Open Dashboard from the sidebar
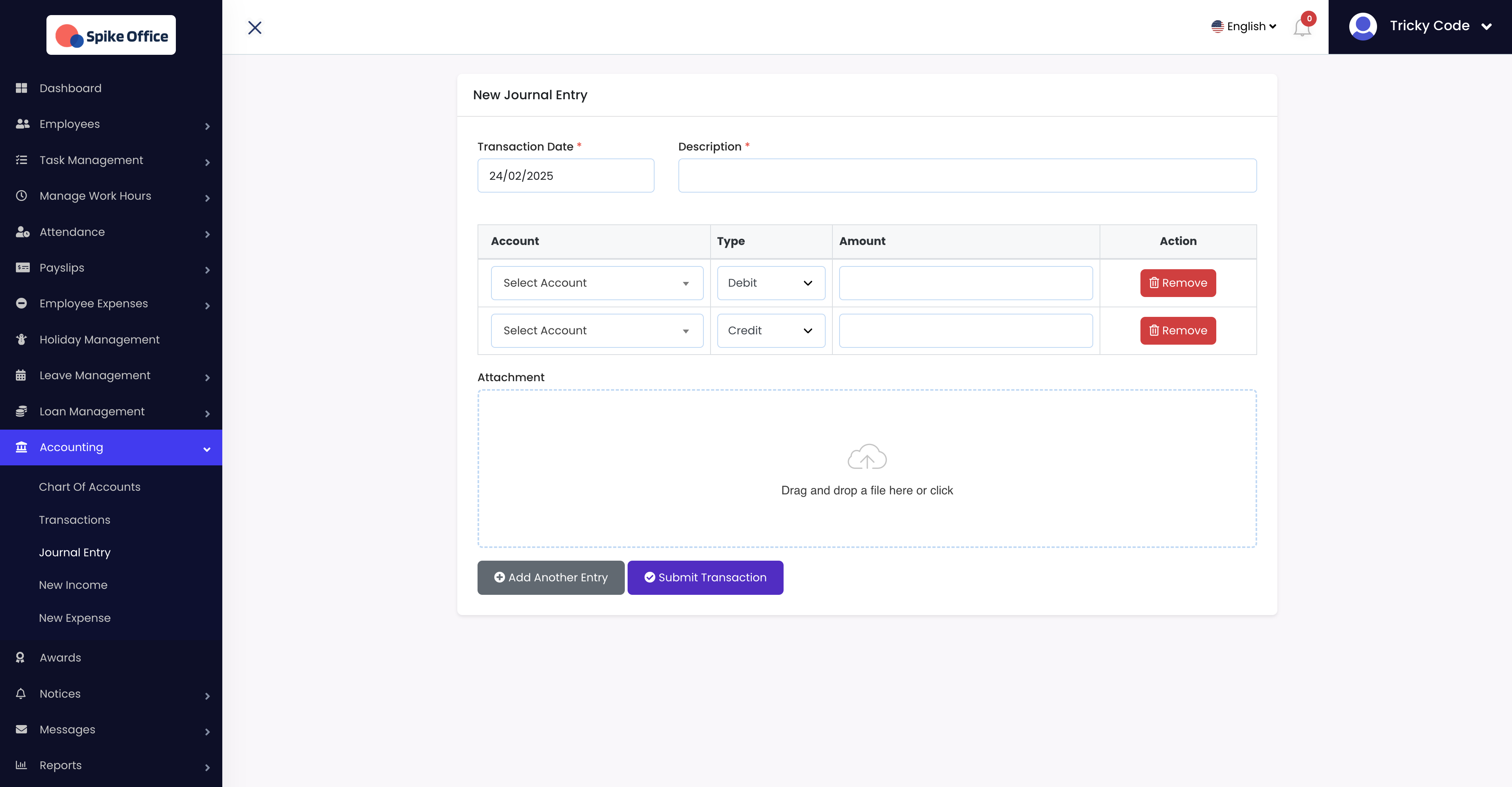Screen dimensions: 1512x787 tap(70, 88)
